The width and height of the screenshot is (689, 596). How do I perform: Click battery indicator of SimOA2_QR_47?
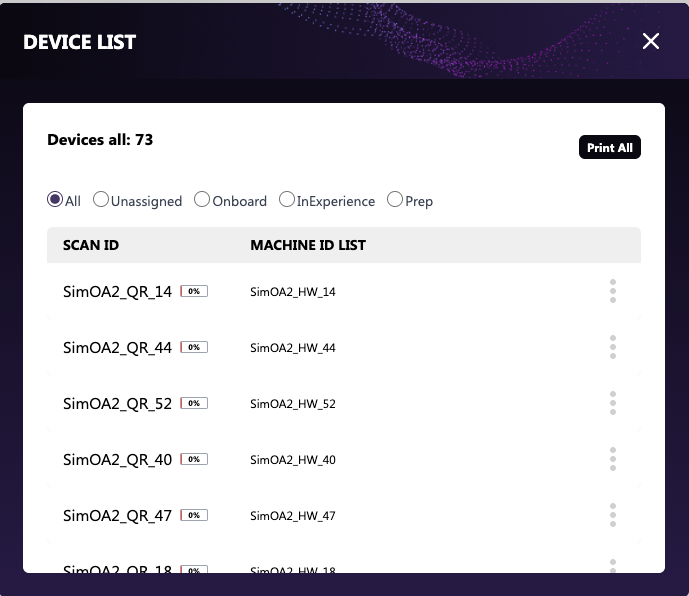[x=194, y=516]
